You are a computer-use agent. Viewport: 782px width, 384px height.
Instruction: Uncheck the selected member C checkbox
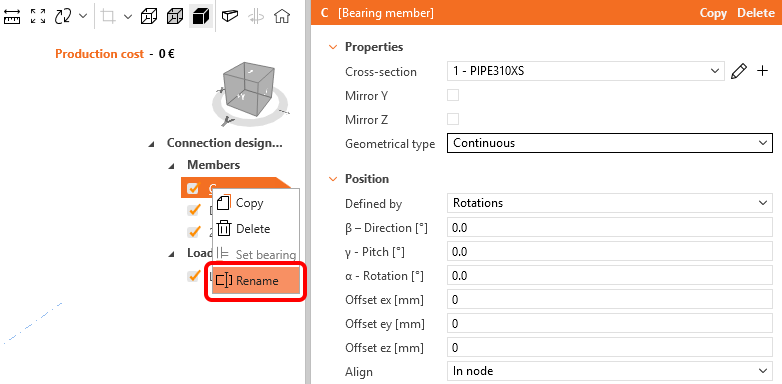tap(193, 188)
